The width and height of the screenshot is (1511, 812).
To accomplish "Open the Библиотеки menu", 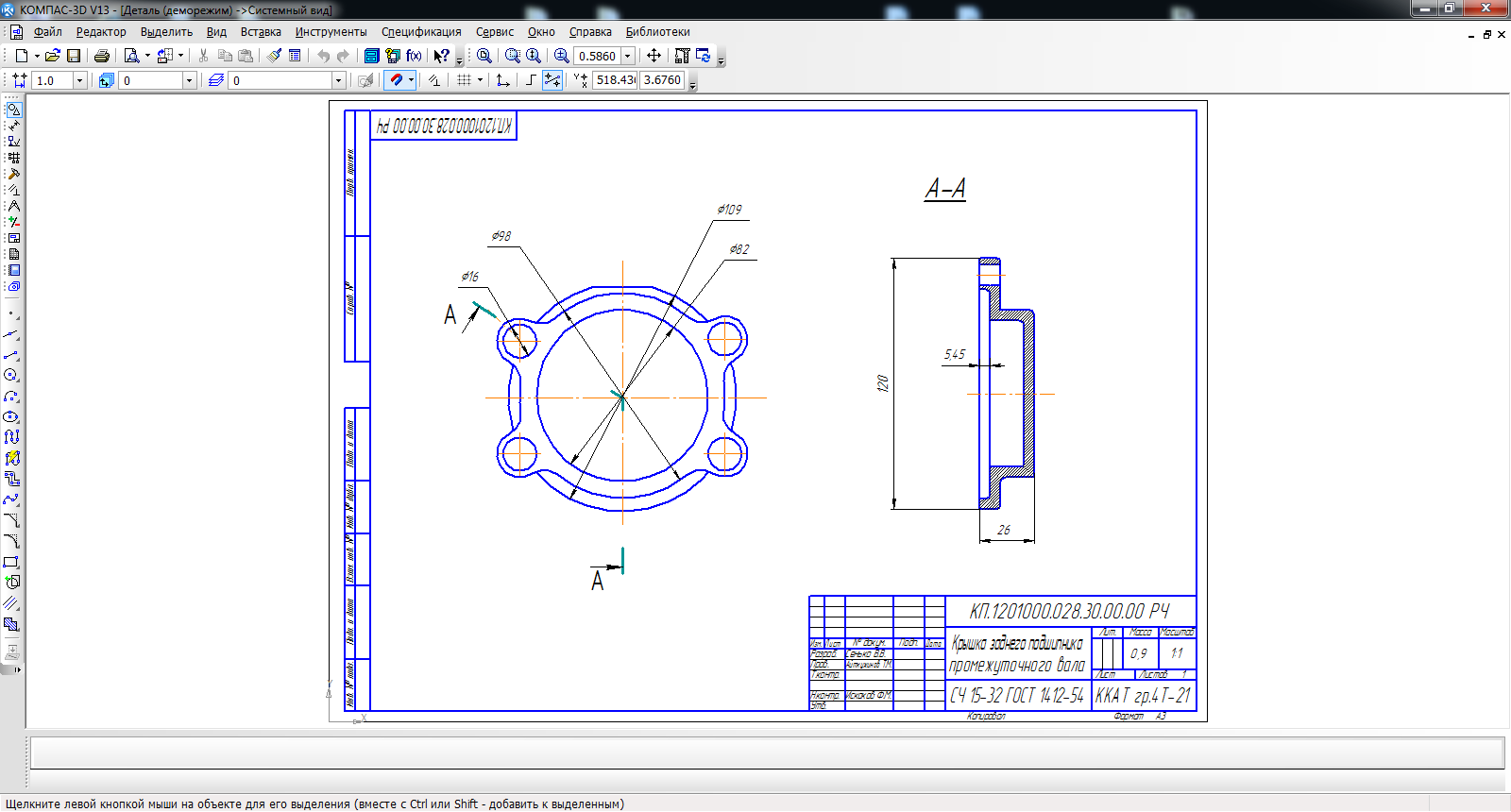I will pos(657,32).
